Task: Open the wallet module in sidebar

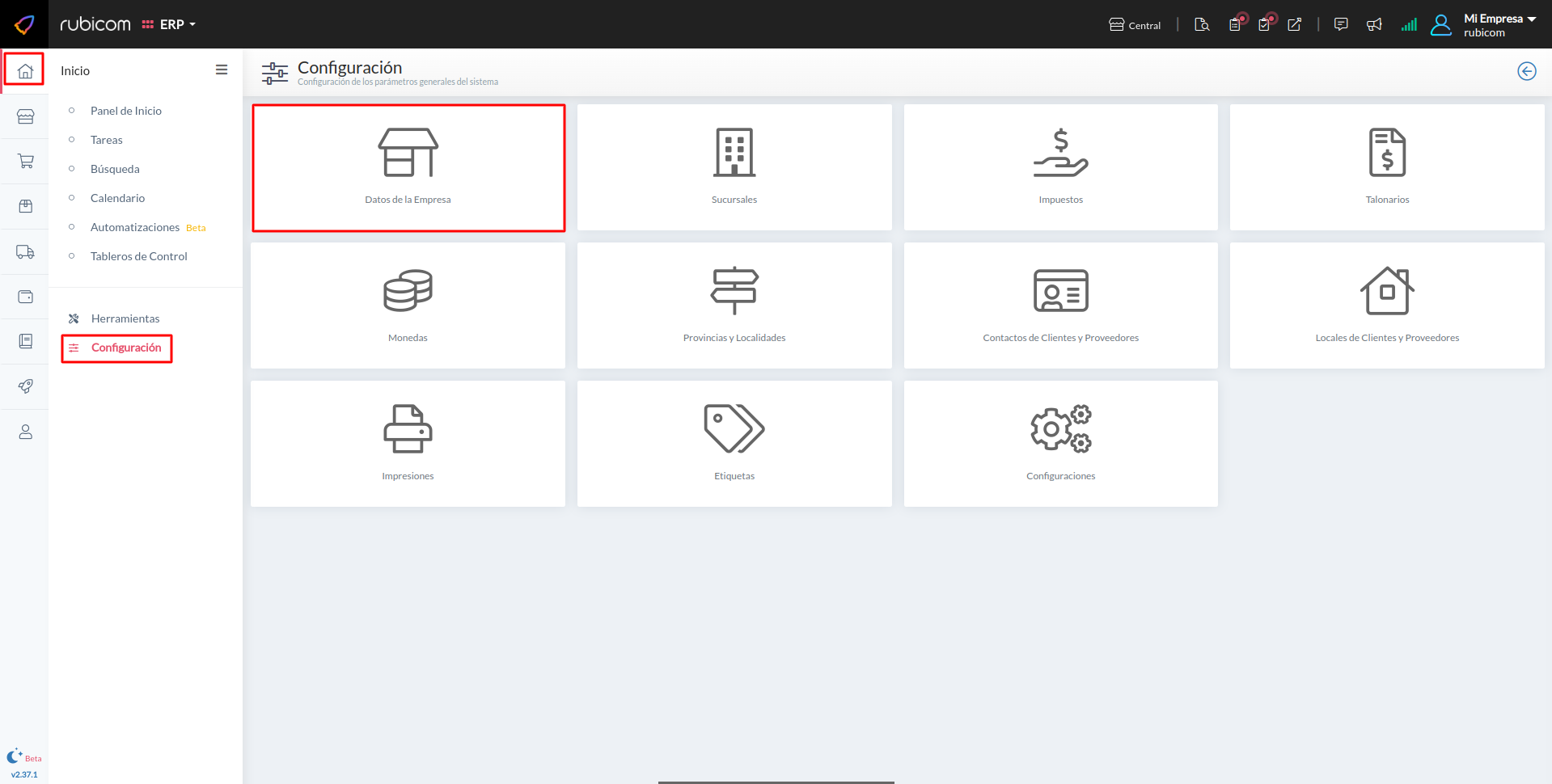Action: 25,297
